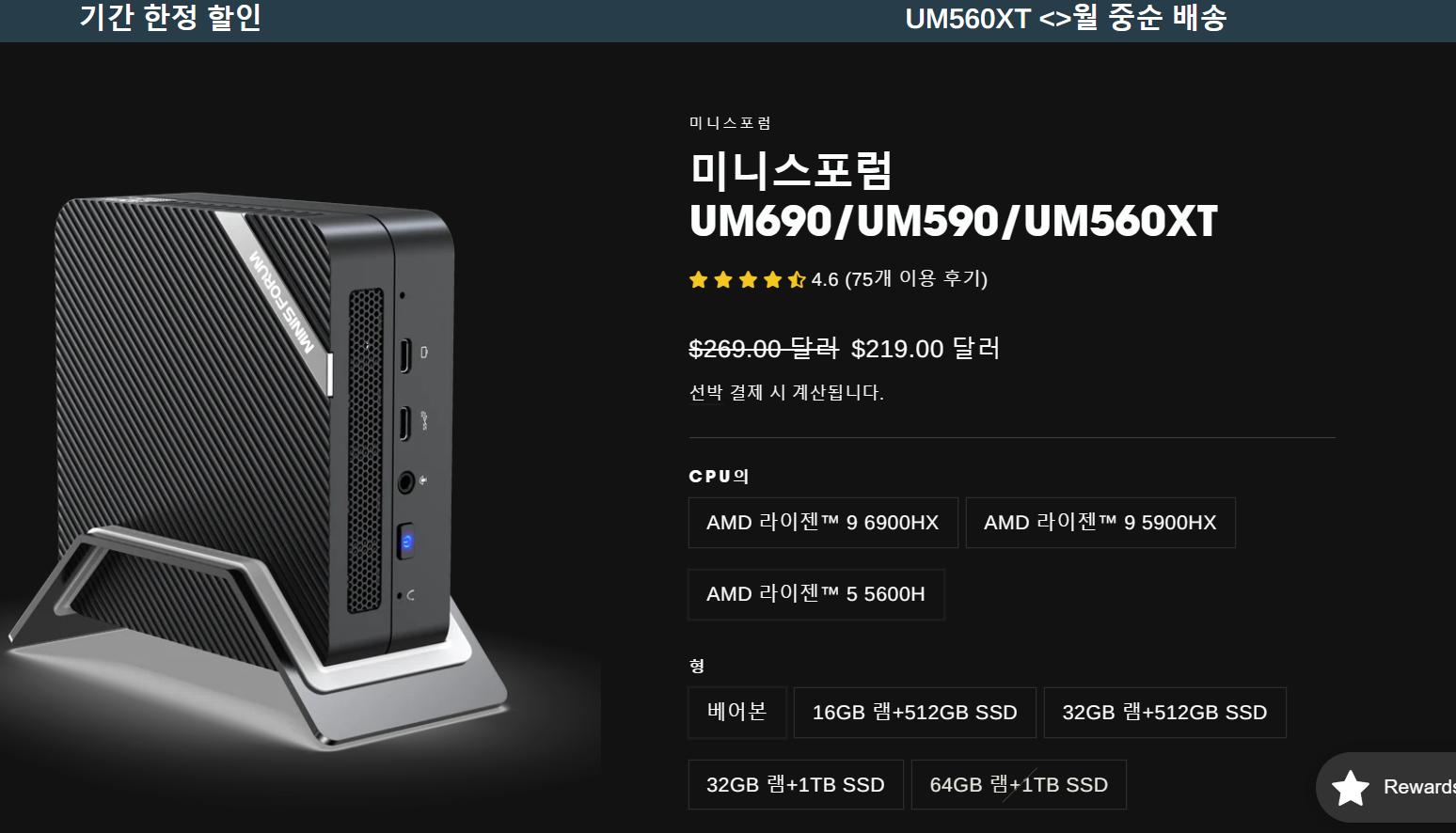This screenshot has width=1456, height=833.
Task: Click the UM560XT shipping announcement text
Action: click(x=1066, y=18)
